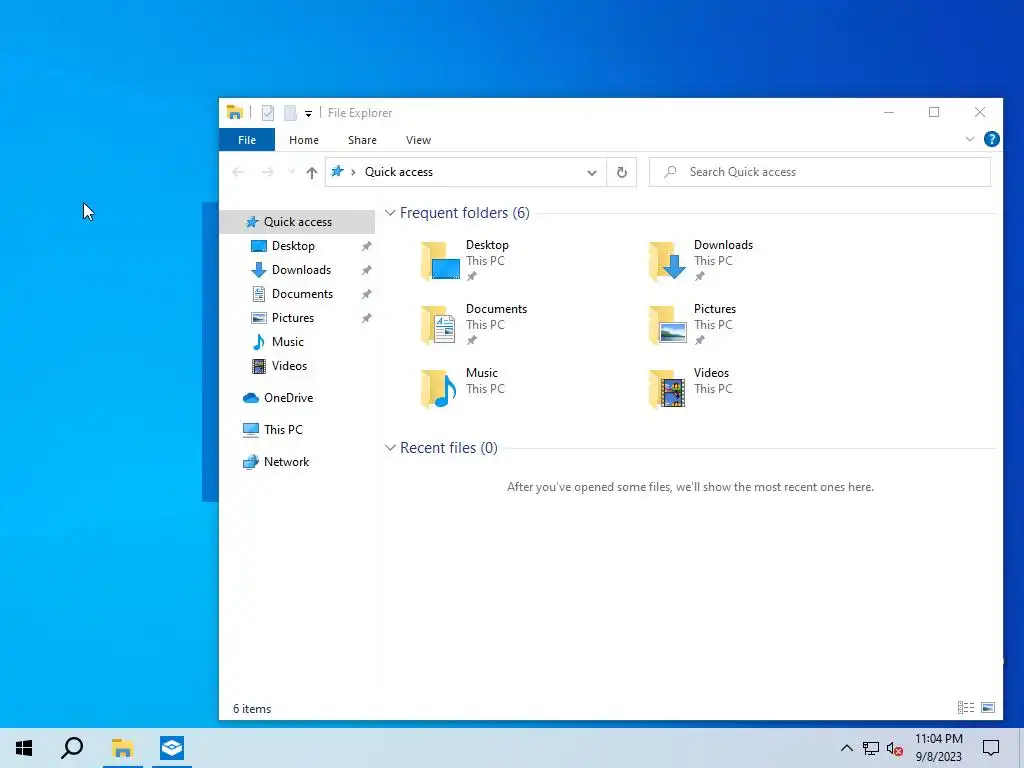Screen dimensions: 1024x768
Task: Show hidden system tray icons
Action: [846, 748]
